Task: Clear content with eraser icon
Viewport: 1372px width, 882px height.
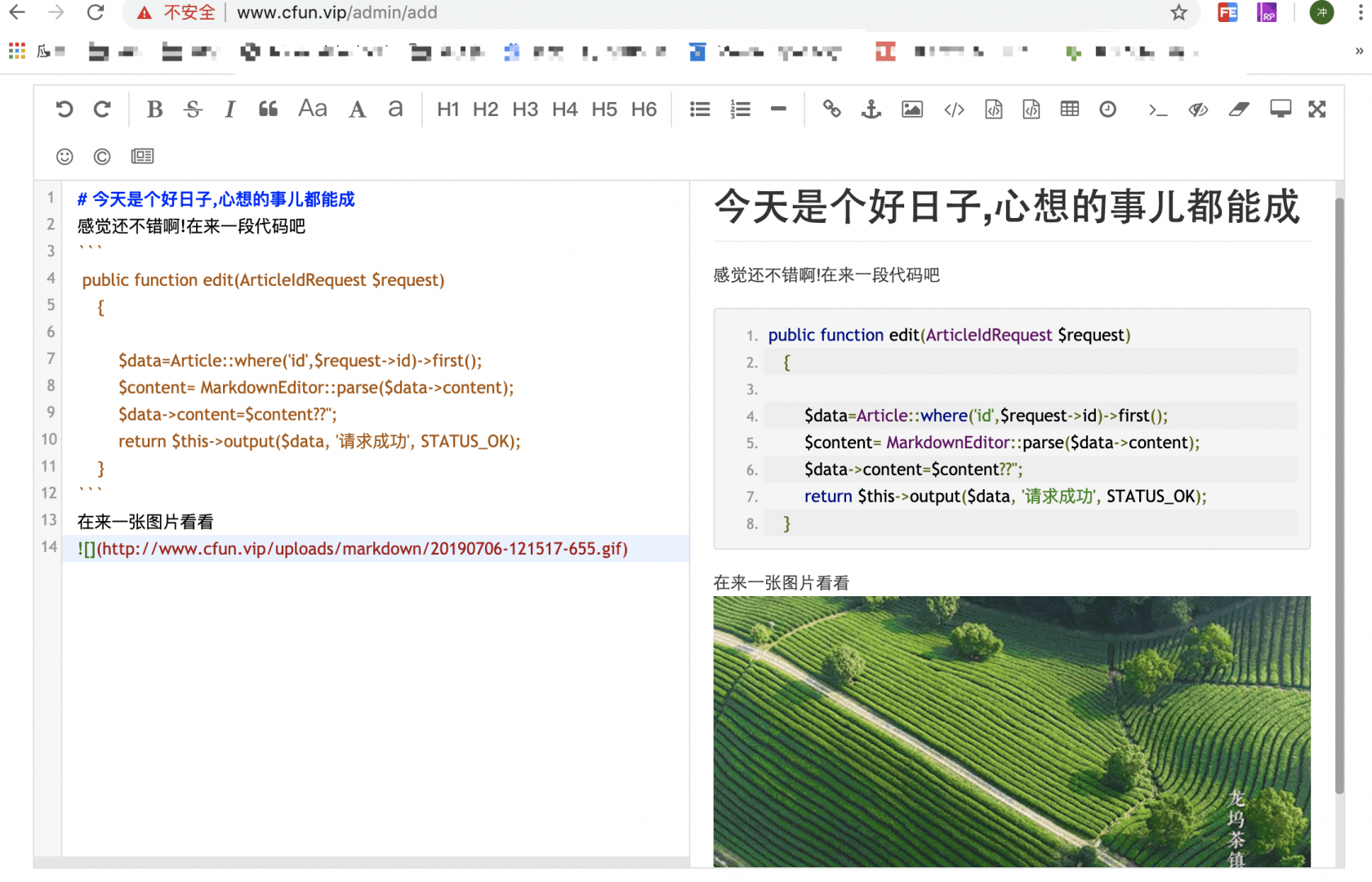Action: coord(1239,109)
